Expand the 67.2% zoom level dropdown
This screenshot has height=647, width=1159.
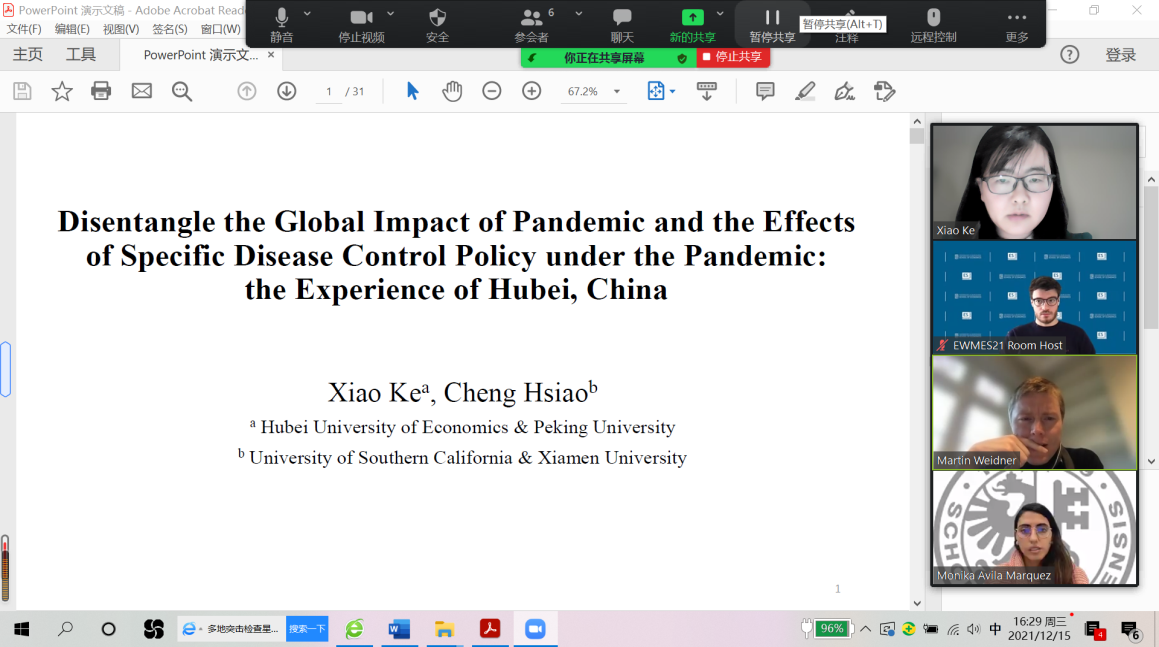point(617,92)
